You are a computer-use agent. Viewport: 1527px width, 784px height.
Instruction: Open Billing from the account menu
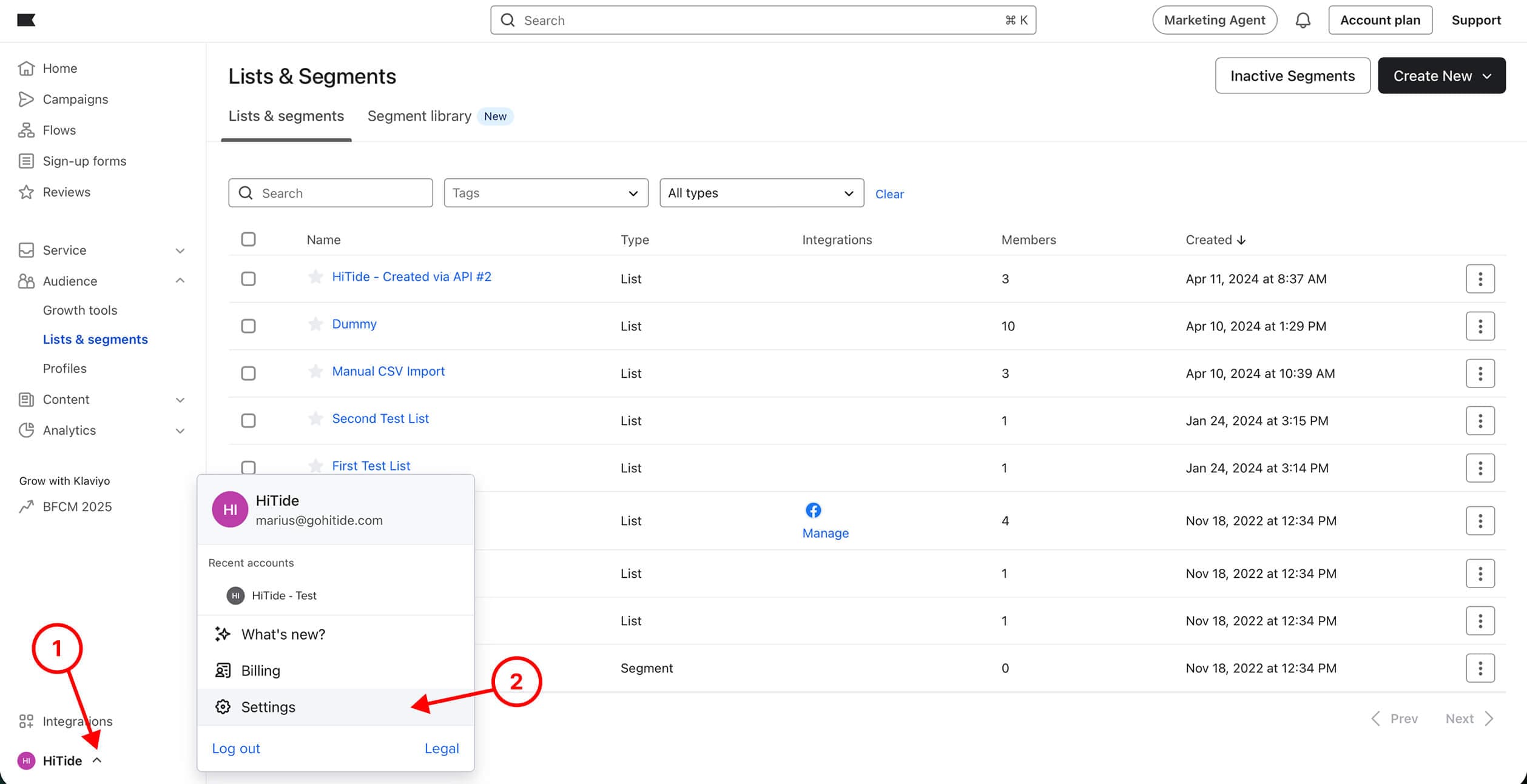(x=260, y=671)
